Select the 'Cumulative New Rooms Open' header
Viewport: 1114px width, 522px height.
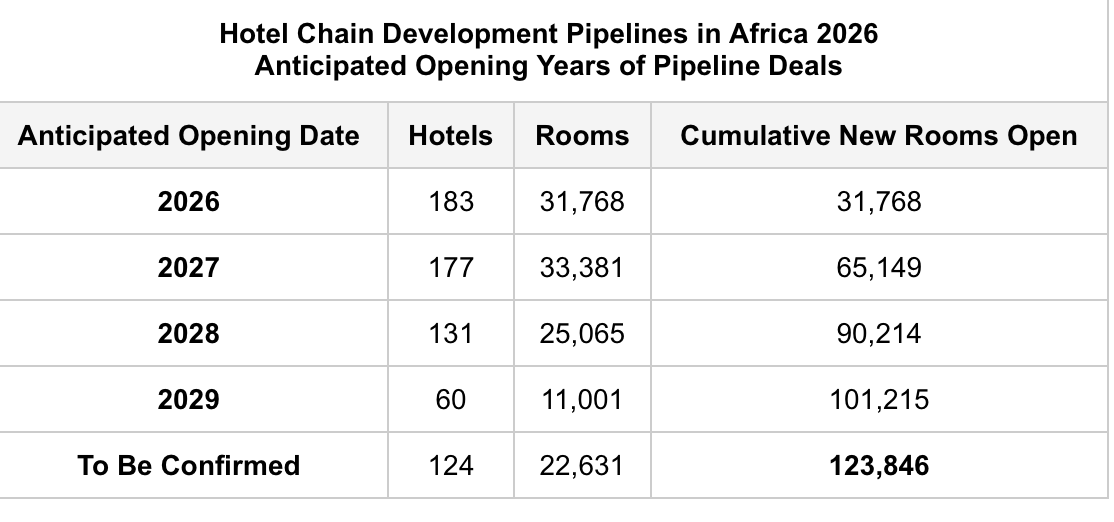(878, 136)
